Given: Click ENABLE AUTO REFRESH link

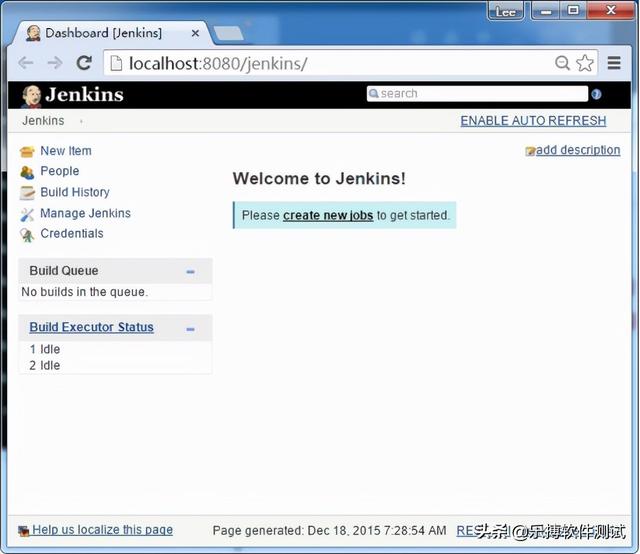Looking at the screenshot, I should 533,121.
